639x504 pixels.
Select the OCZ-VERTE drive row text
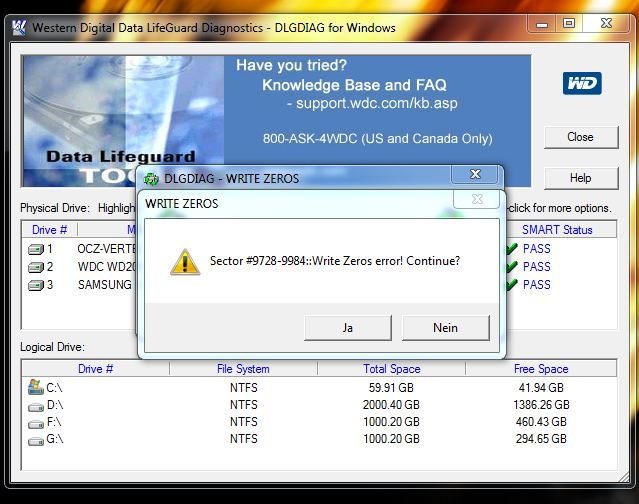(x=106, y=249)
